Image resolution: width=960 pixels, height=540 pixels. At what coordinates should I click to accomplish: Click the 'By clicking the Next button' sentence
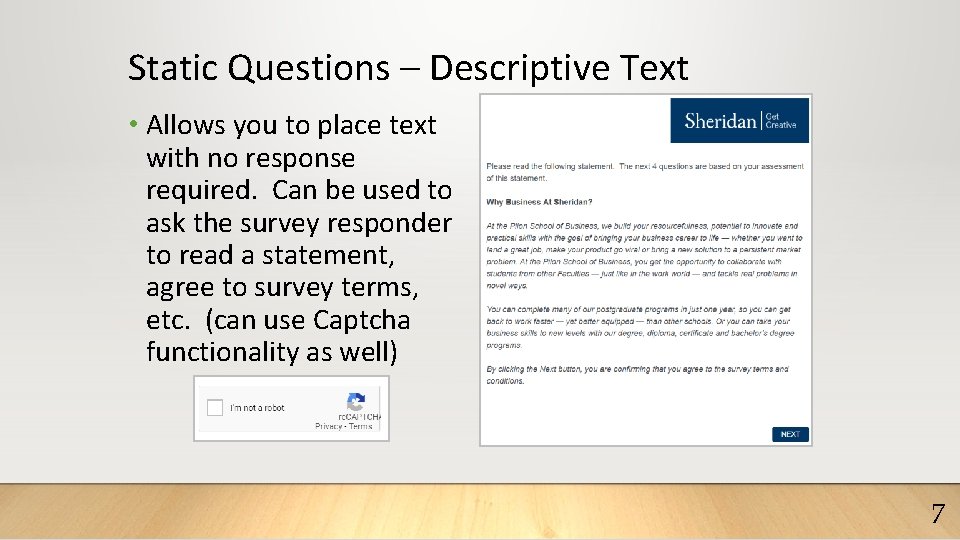637,375
